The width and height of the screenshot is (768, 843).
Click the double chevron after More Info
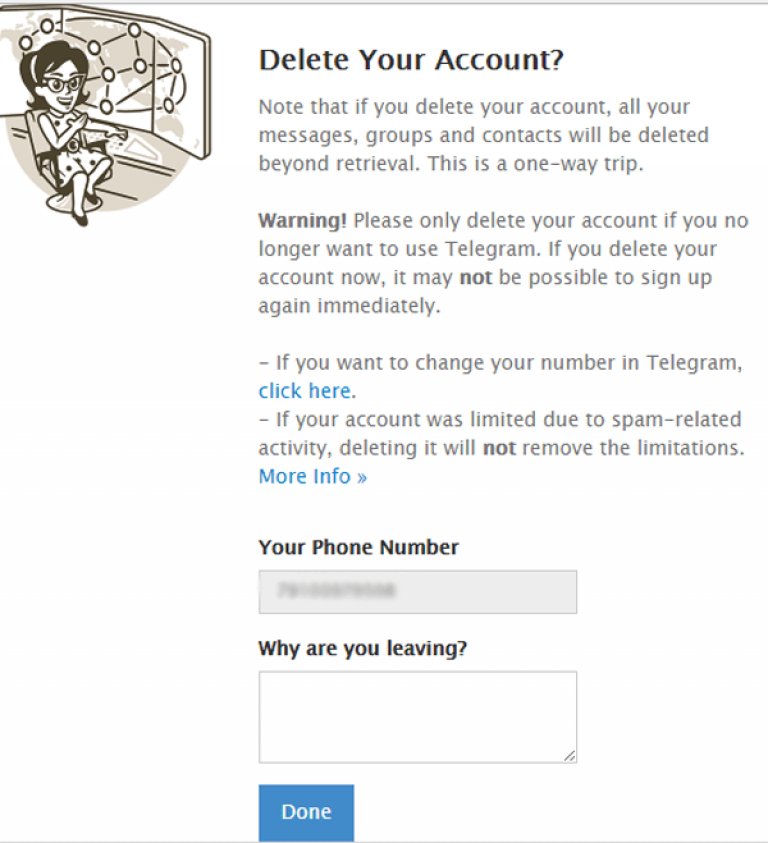361,477
